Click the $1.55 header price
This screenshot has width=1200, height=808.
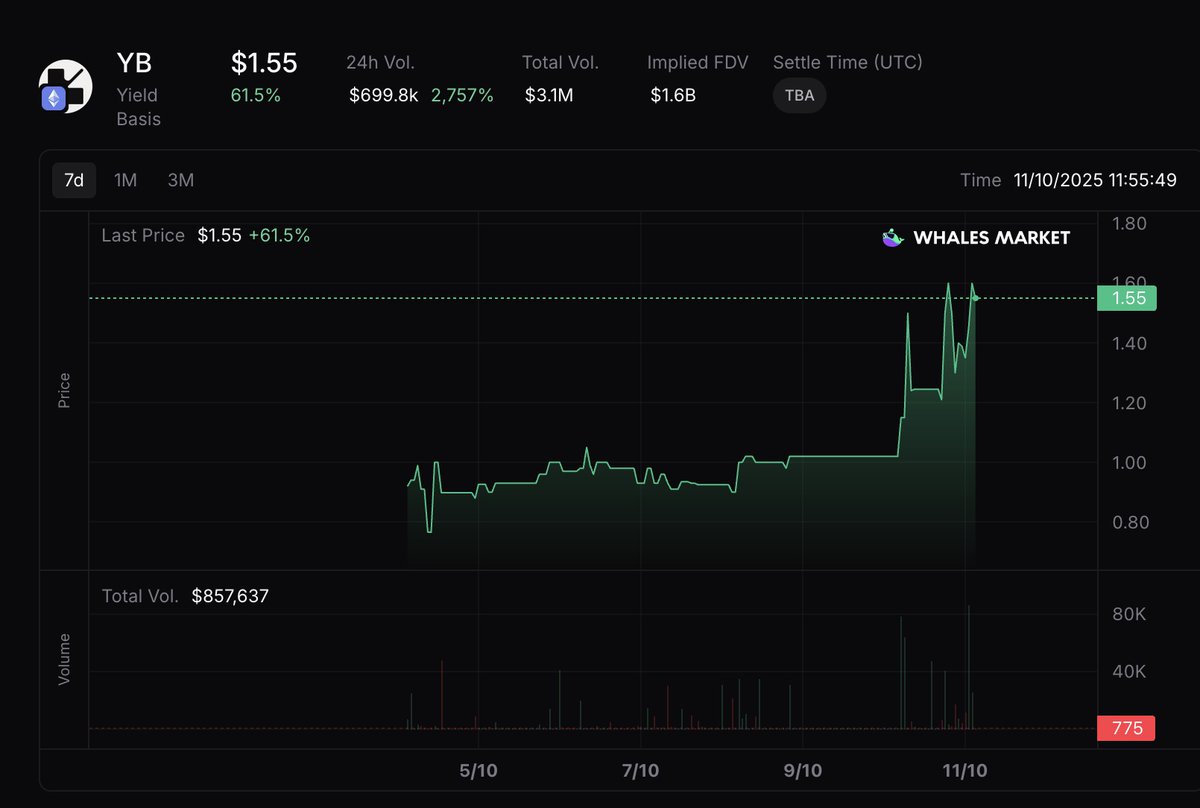click(264, 63)
